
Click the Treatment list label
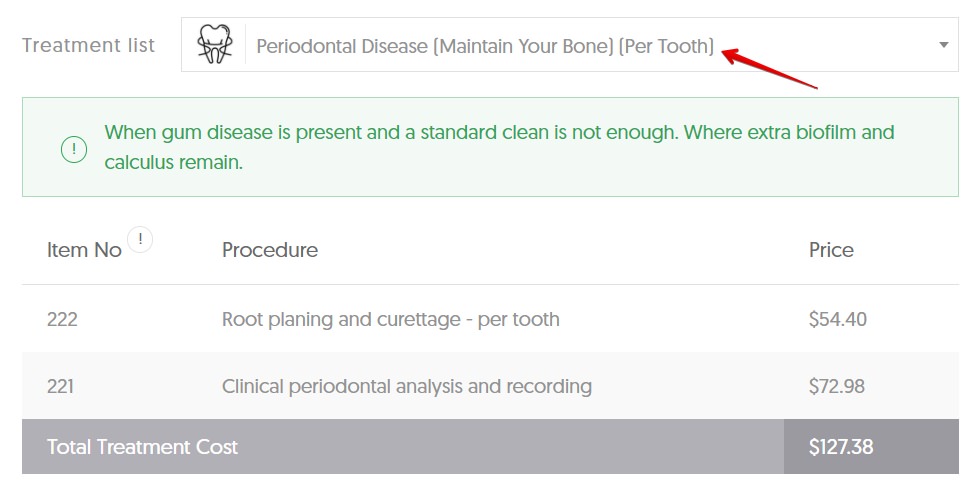pyautogui.click(x=89, y=46)
